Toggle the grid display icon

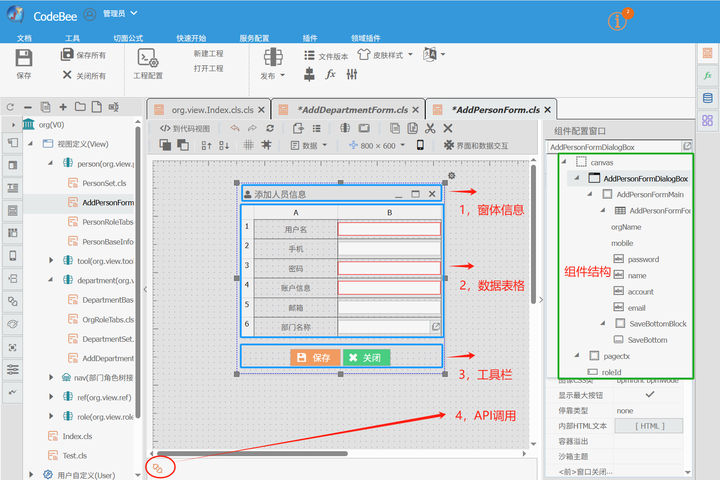(248, 145)
